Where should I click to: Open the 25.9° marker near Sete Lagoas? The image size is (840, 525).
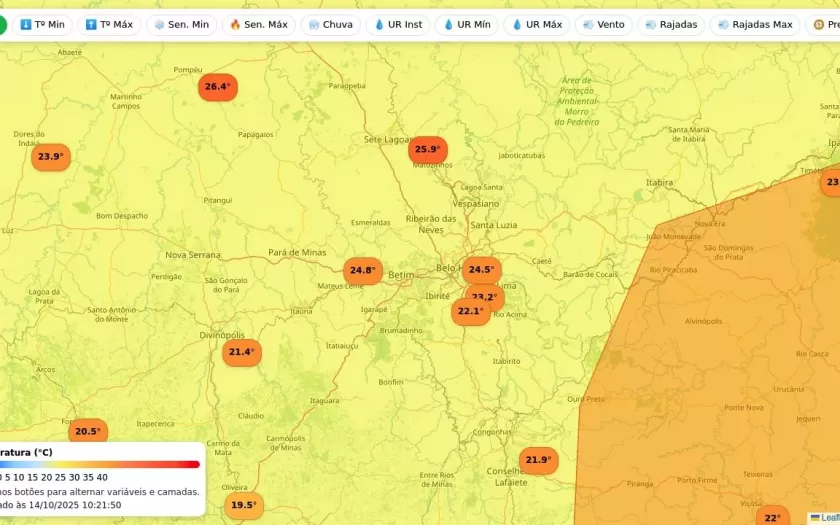[427, 150]
